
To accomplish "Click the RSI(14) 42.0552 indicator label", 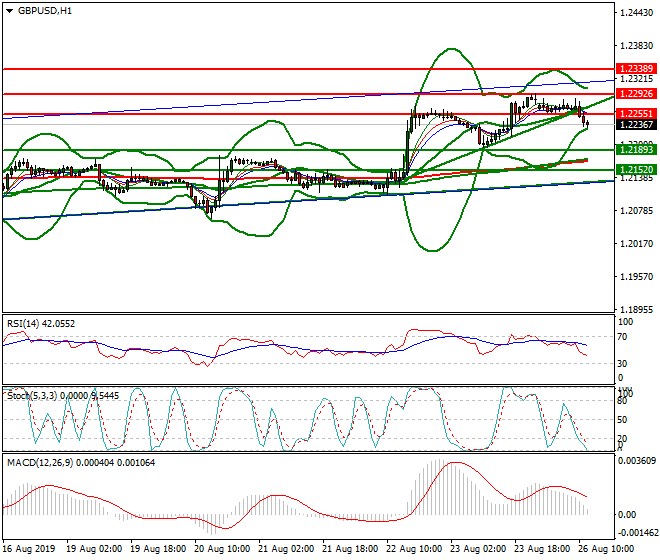I will click(41, 324).
